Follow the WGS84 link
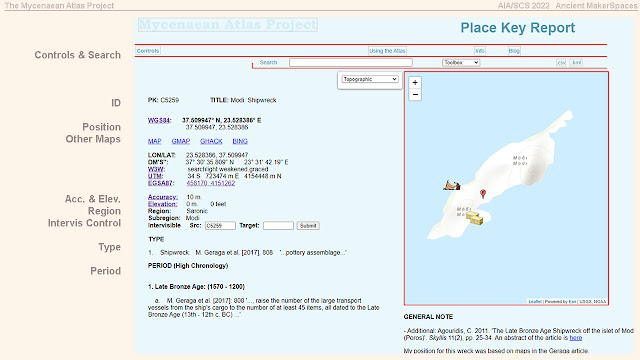 pos(159,120)
